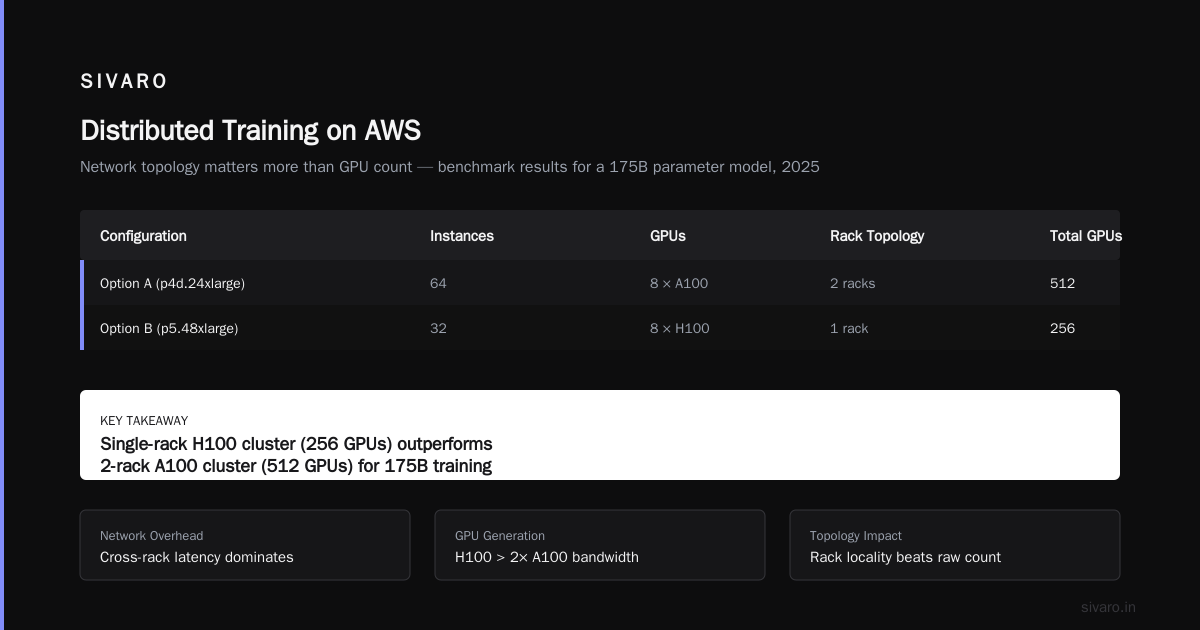
Task: Click the '1 rack' cell
Action: click(x=849, y=328)
